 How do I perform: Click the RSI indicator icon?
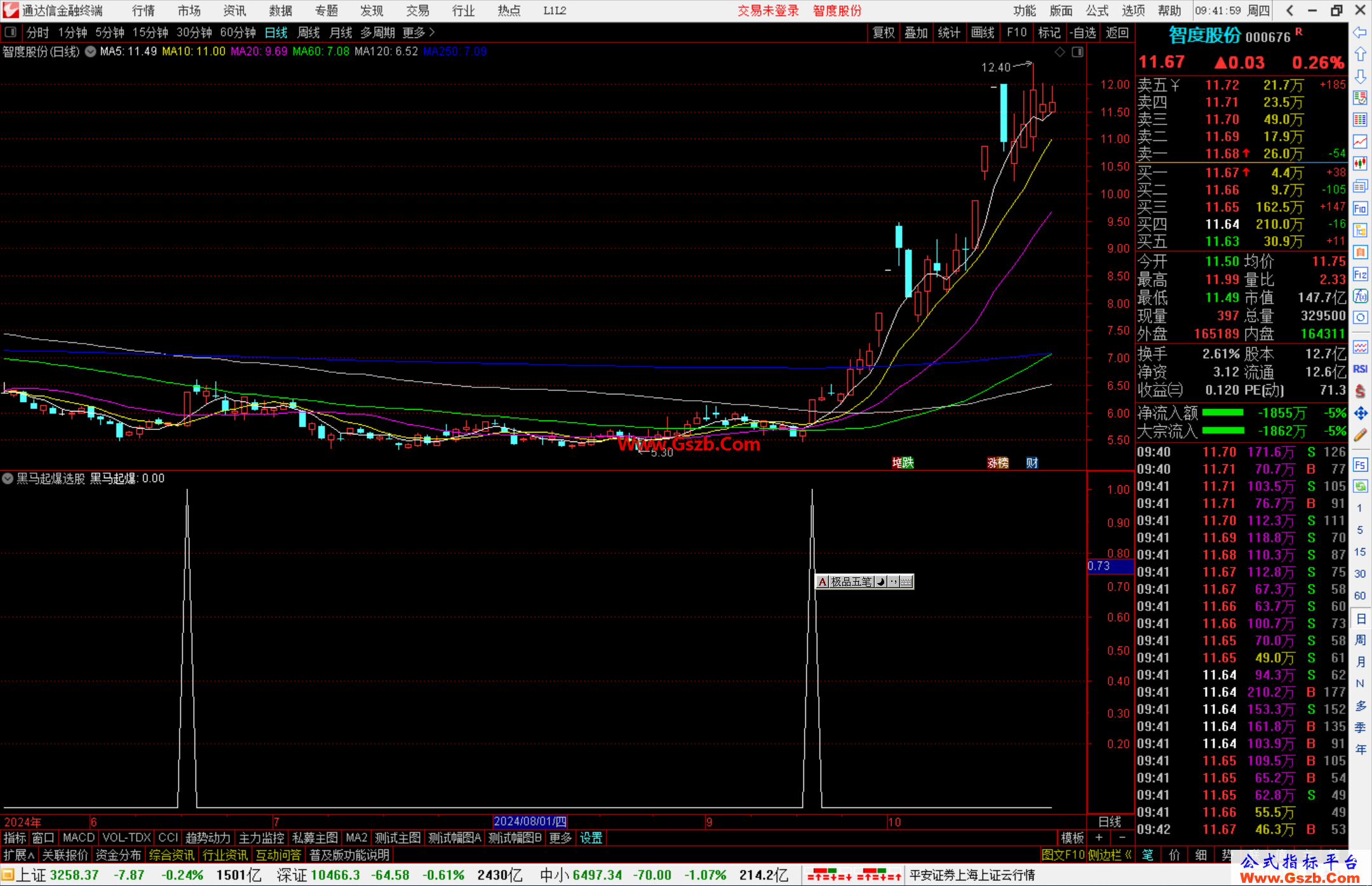pos(1360,369)
